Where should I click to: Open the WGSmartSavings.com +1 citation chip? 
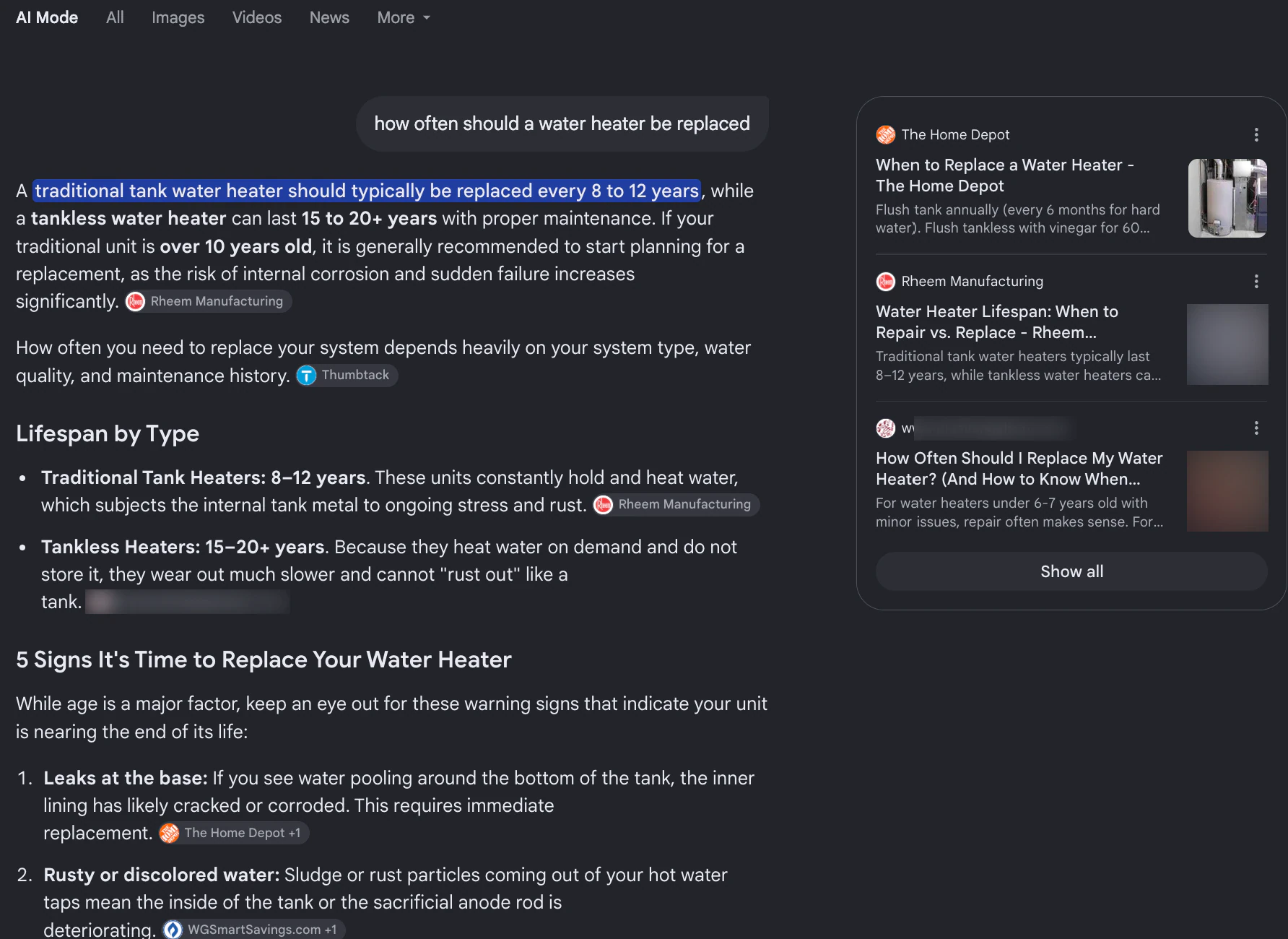tap(253, 930)
